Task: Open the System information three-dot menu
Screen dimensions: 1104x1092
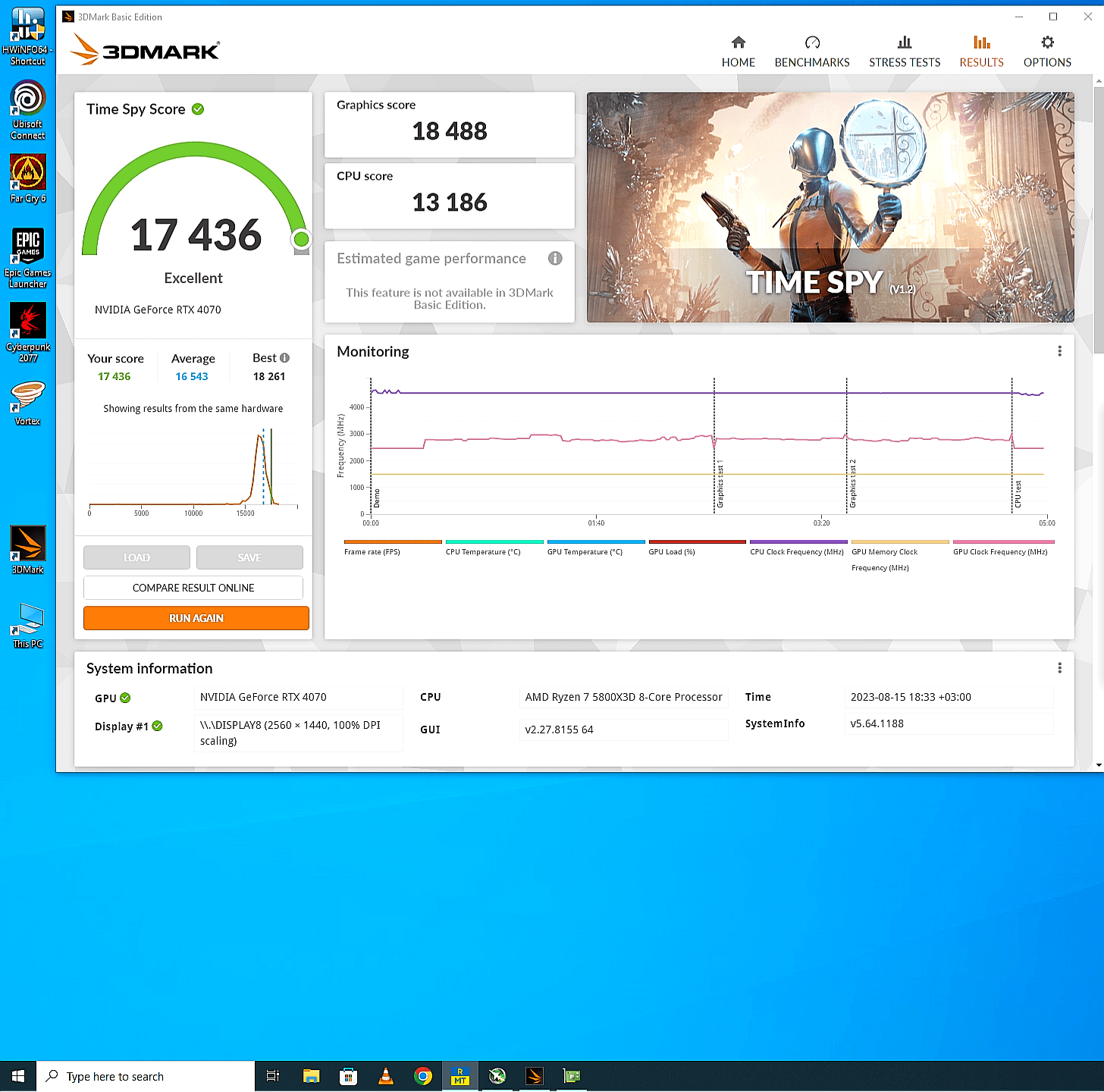Action: (x=1059, y=668)
